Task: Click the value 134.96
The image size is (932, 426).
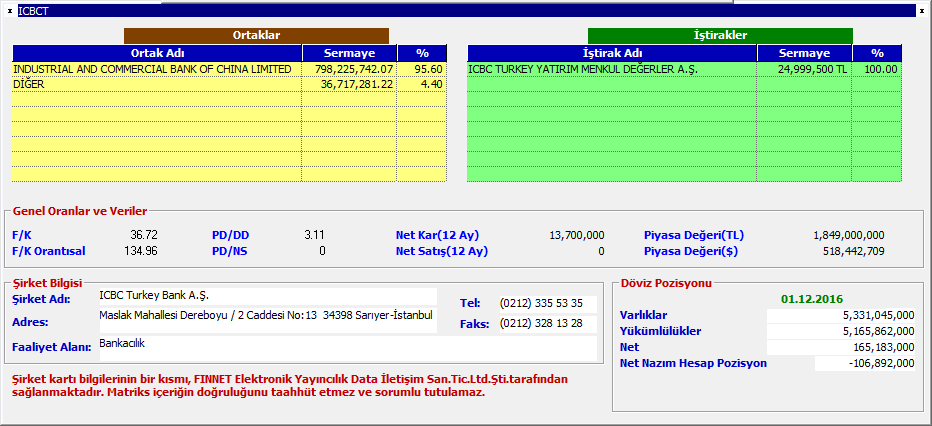Action: coord(141,251)
